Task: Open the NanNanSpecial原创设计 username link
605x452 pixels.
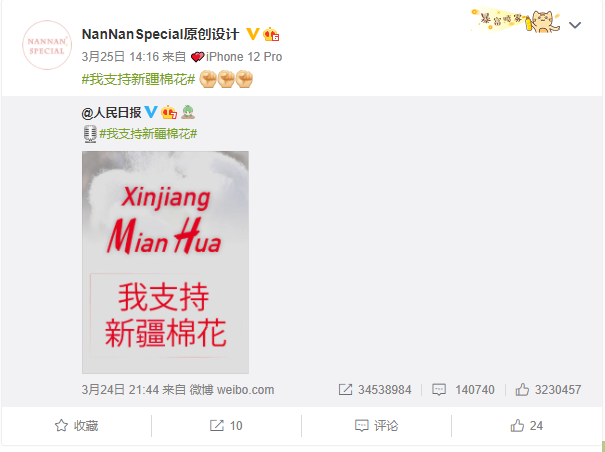Action: 161,34
